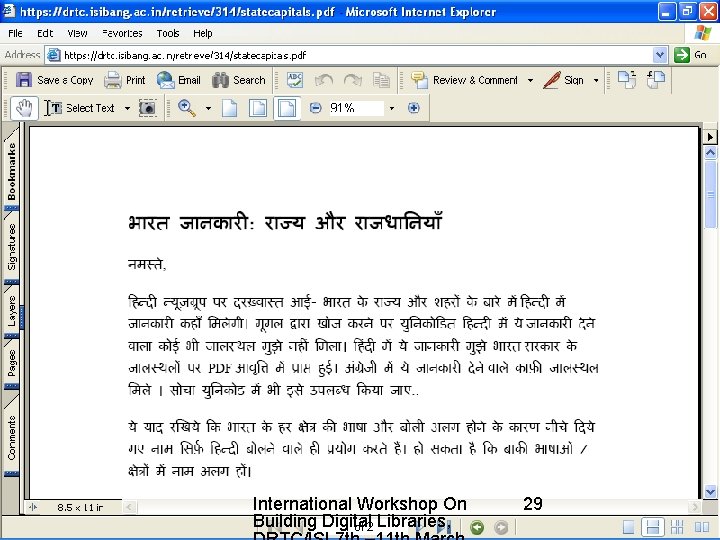Viewport: 720px width, 540px height.
Task: Click the zoom percentage field showing 91%
Action: (x=356, y=108)
